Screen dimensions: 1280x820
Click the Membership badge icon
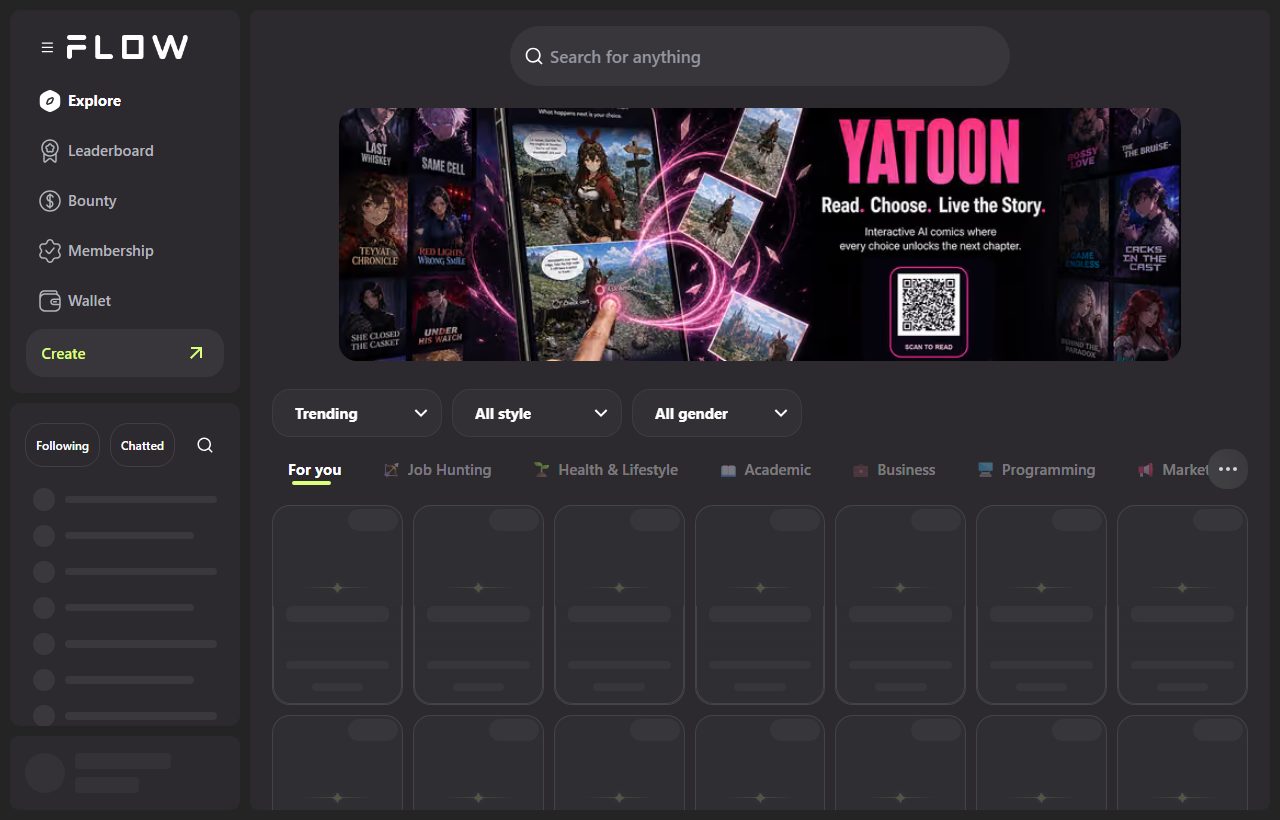coord(50,251)
